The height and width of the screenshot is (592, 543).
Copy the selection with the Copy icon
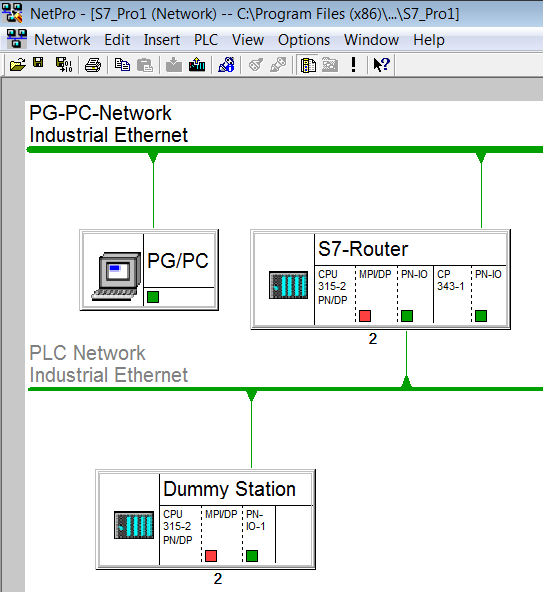(122, 65)
